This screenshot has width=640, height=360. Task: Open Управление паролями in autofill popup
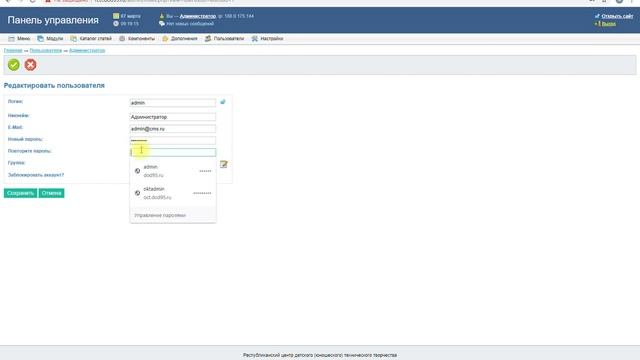point(160,215)
